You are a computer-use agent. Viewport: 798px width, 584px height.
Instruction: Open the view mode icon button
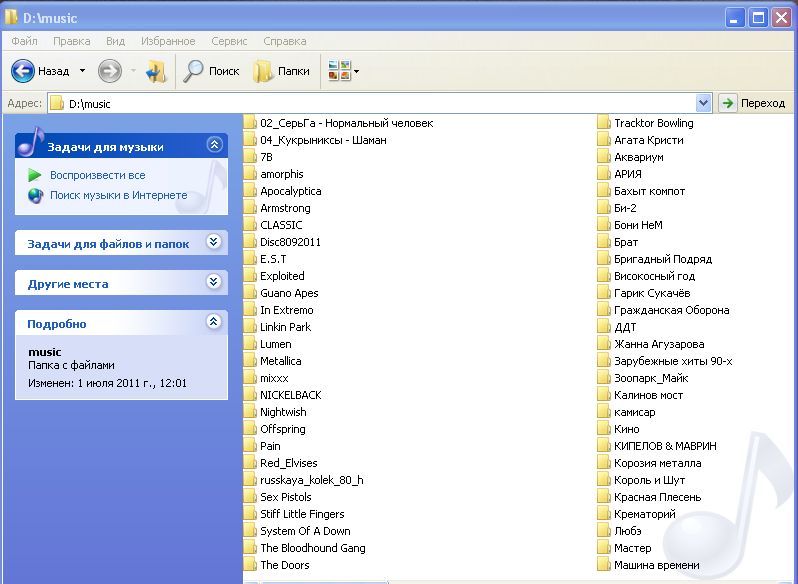(x=339, y=71)
